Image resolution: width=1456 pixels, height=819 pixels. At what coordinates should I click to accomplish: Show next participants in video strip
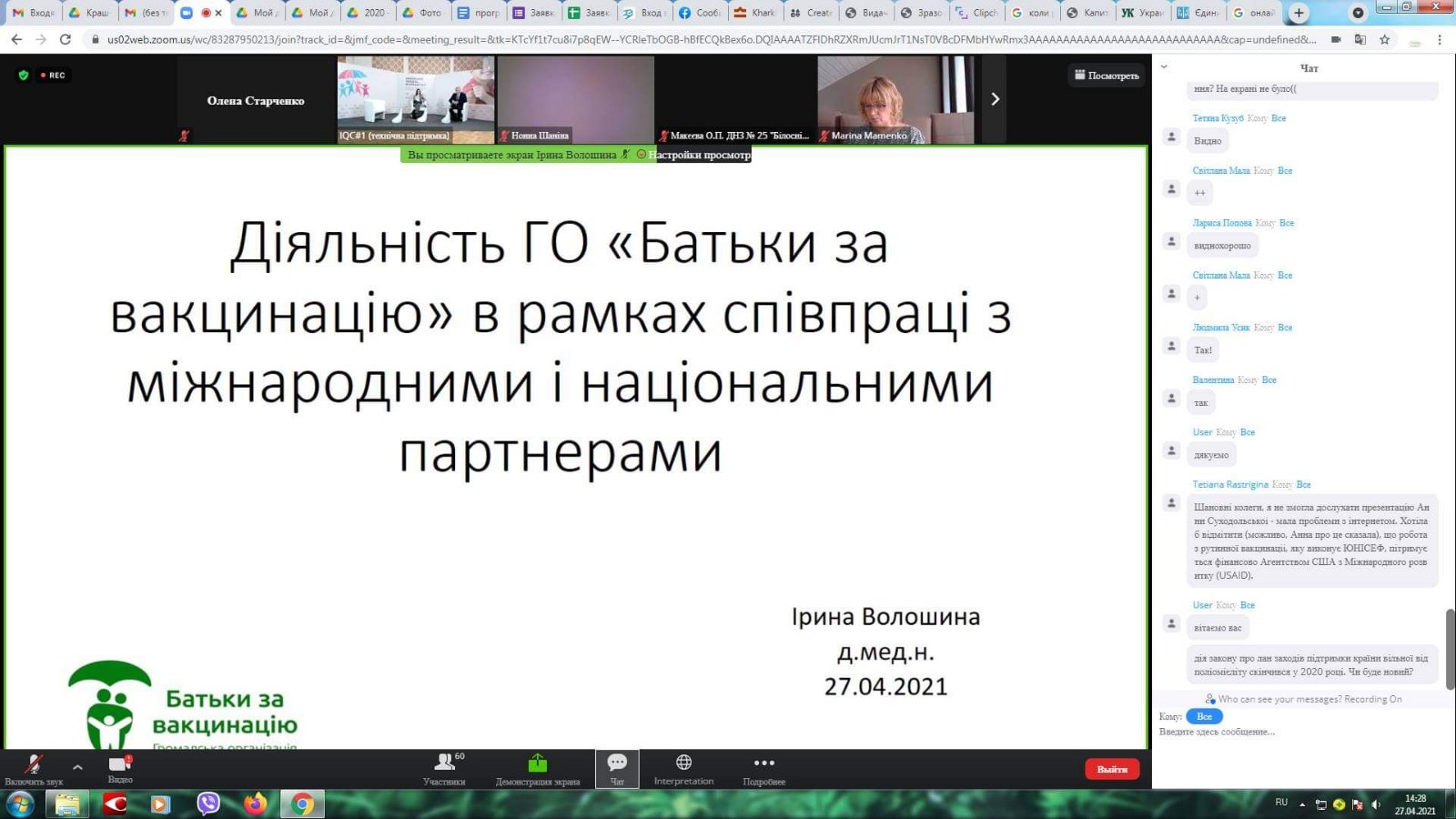click(995, 99)
